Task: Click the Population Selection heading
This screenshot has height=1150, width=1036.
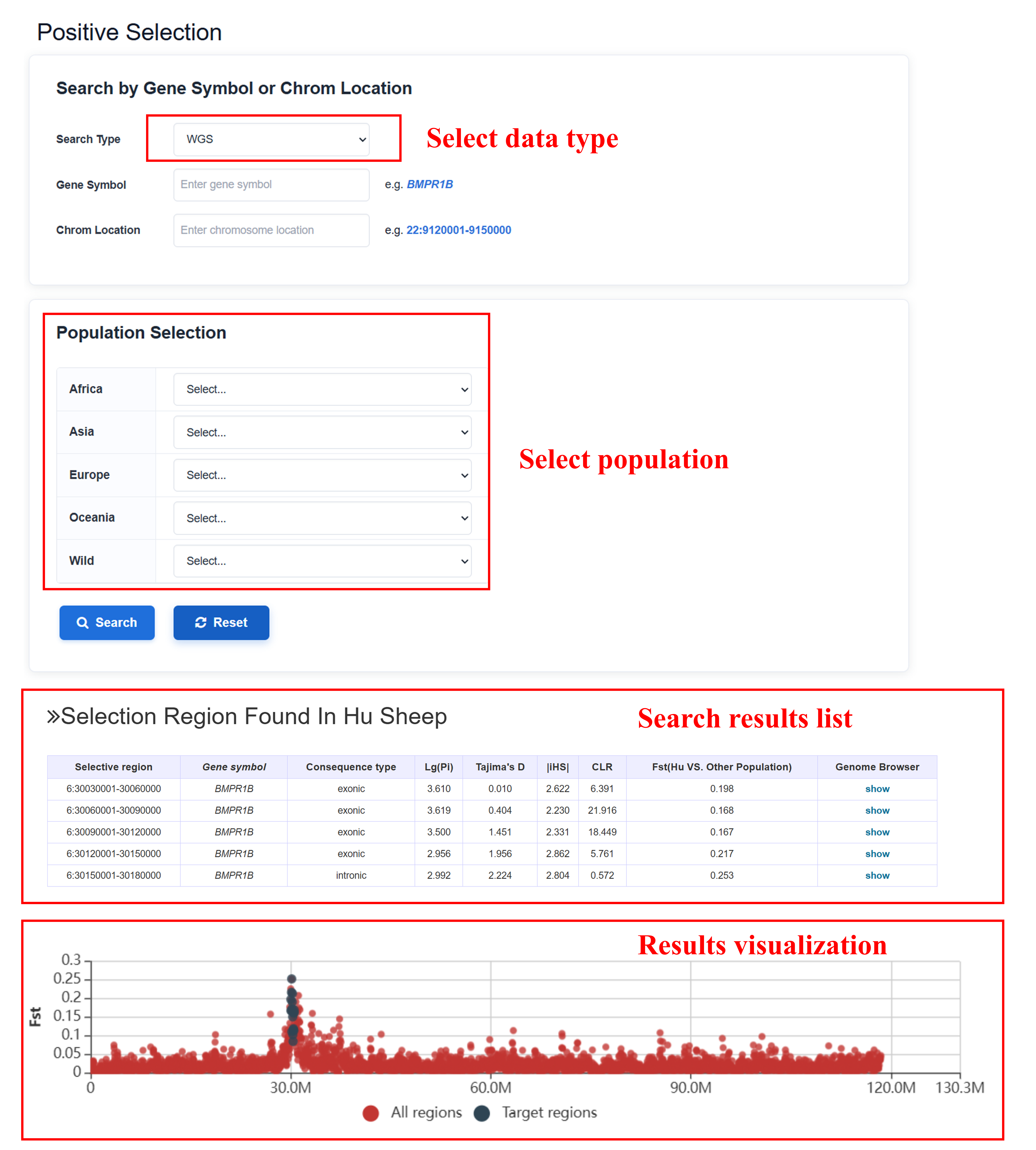Action: 141,333
